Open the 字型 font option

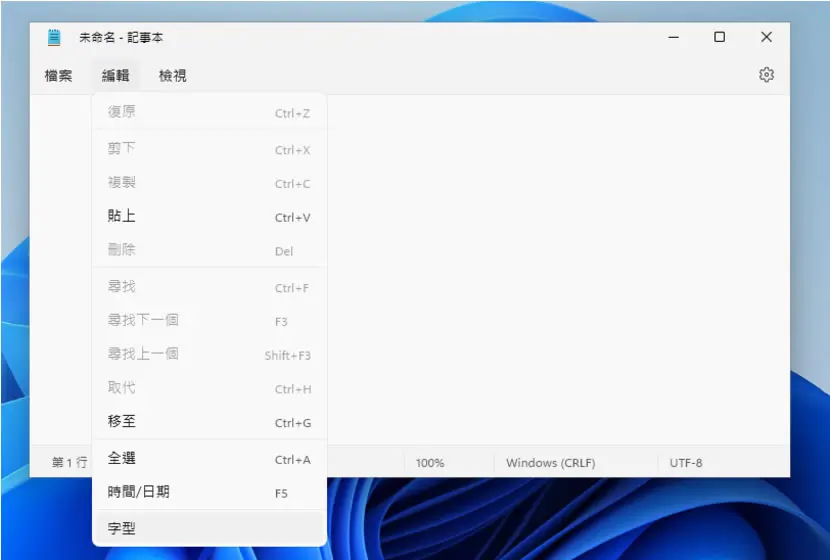tap(209, 528)
